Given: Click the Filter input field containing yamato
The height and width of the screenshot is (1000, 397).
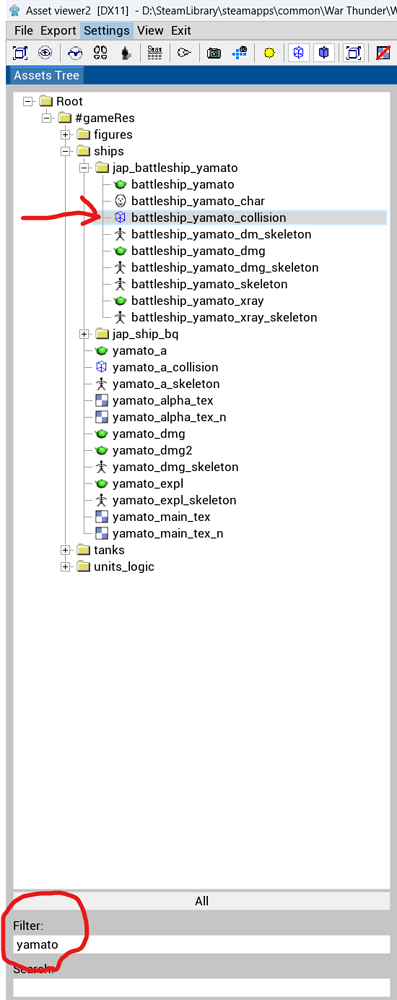Looking at the screenshot, I should 202,945.
